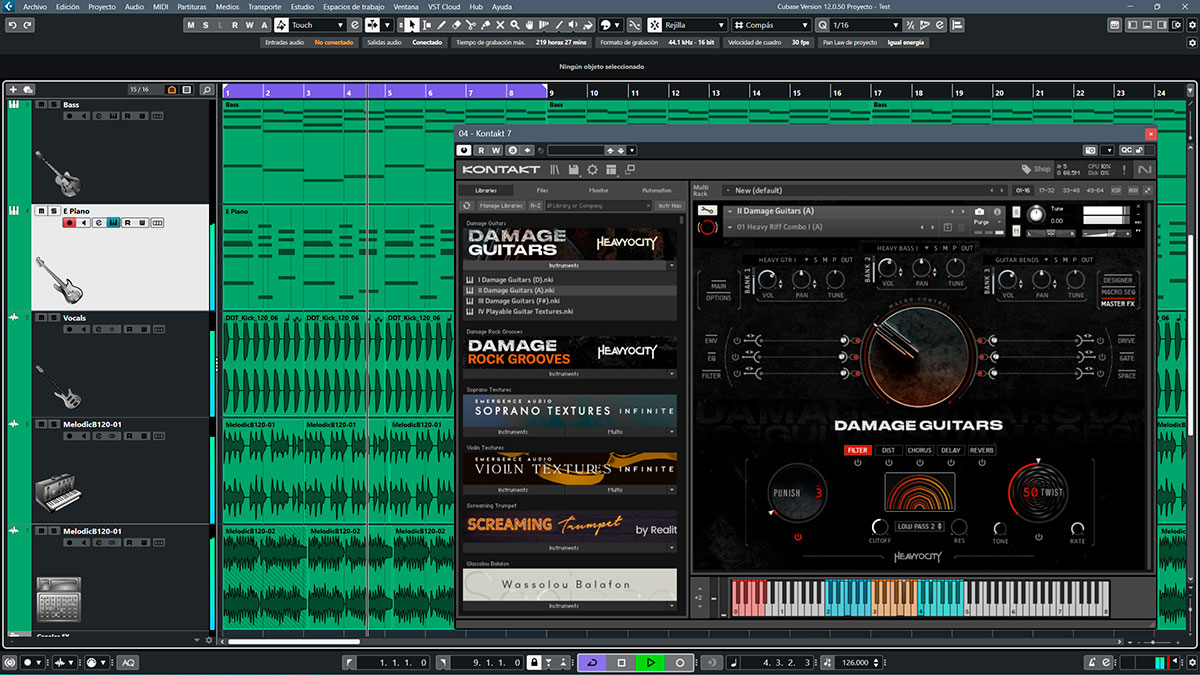Click the refresh libraries icon
The height and width of the screenshot is (675, 1200).
[x=467, y=205]
